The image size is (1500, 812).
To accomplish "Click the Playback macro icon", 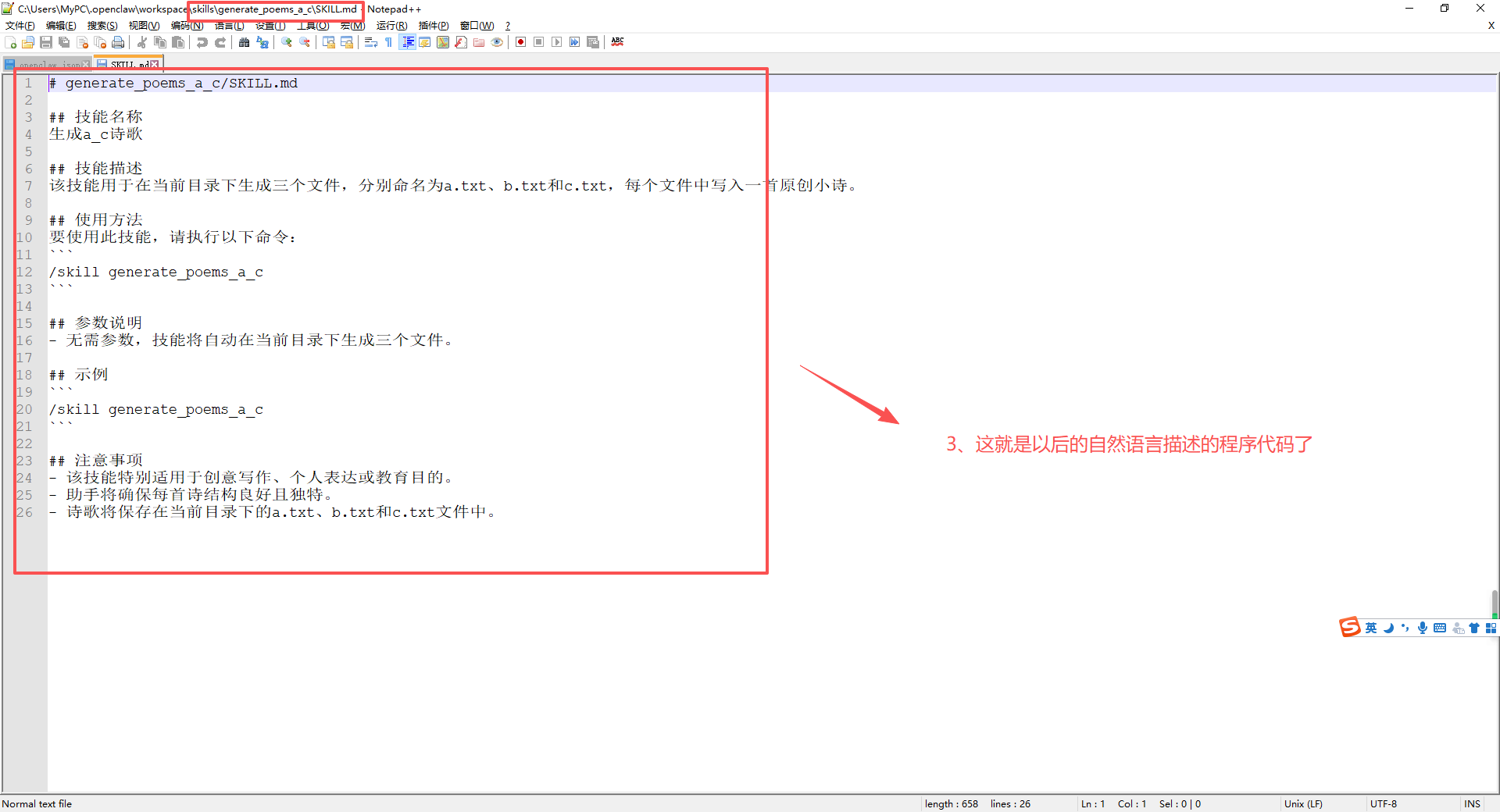I will click(x=557, y=42).
